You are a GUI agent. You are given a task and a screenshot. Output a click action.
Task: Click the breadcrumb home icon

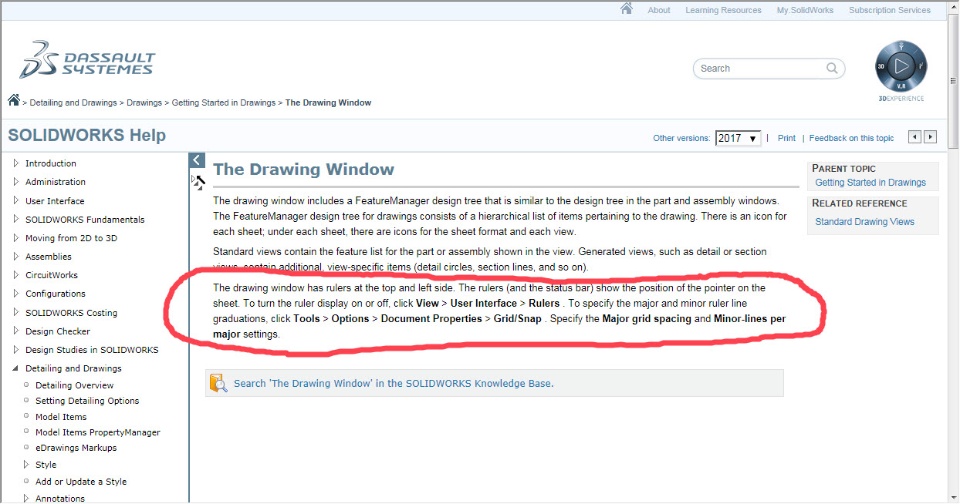[x=13, y=100]
